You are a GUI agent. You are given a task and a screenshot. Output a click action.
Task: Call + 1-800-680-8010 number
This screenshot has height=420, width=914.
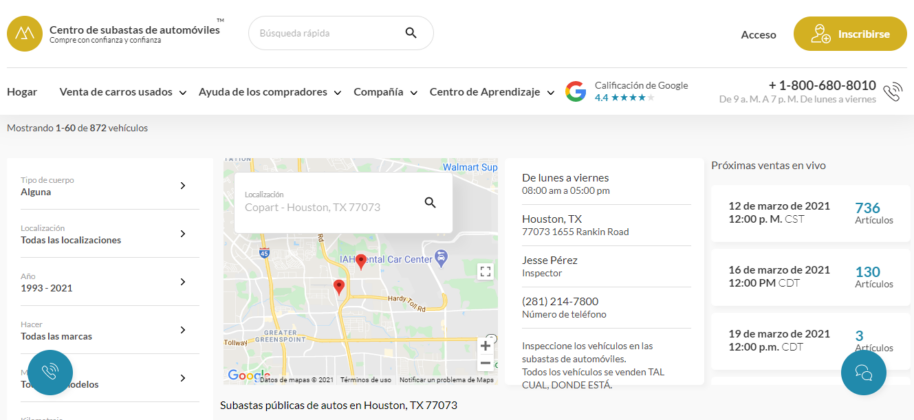coord(822,86)
